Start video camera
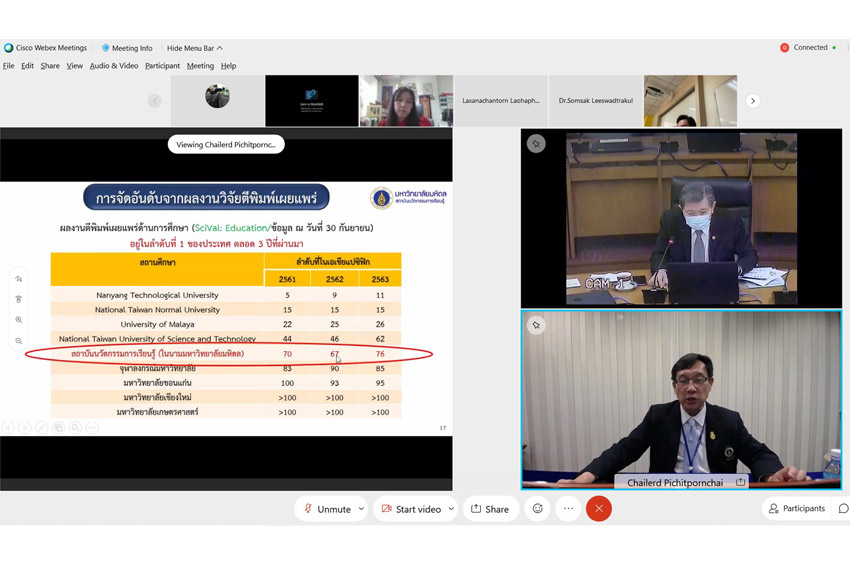The width and height of the screenshot is (850, 567). [x=410, y=508]
